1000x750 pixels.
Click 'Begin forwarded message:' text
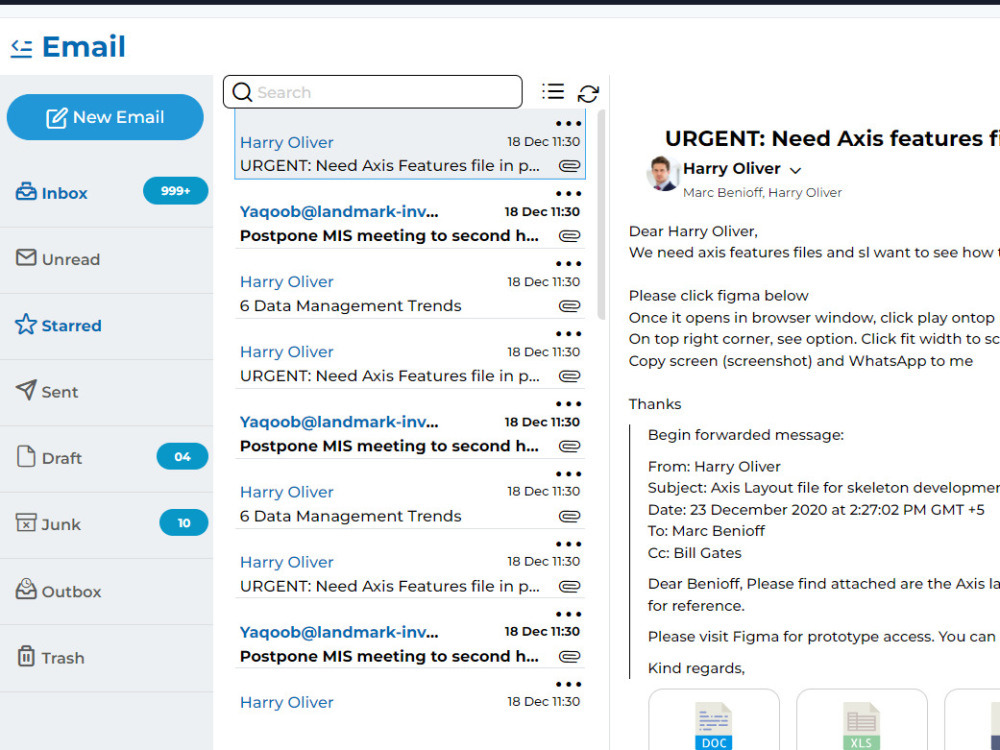746,435
